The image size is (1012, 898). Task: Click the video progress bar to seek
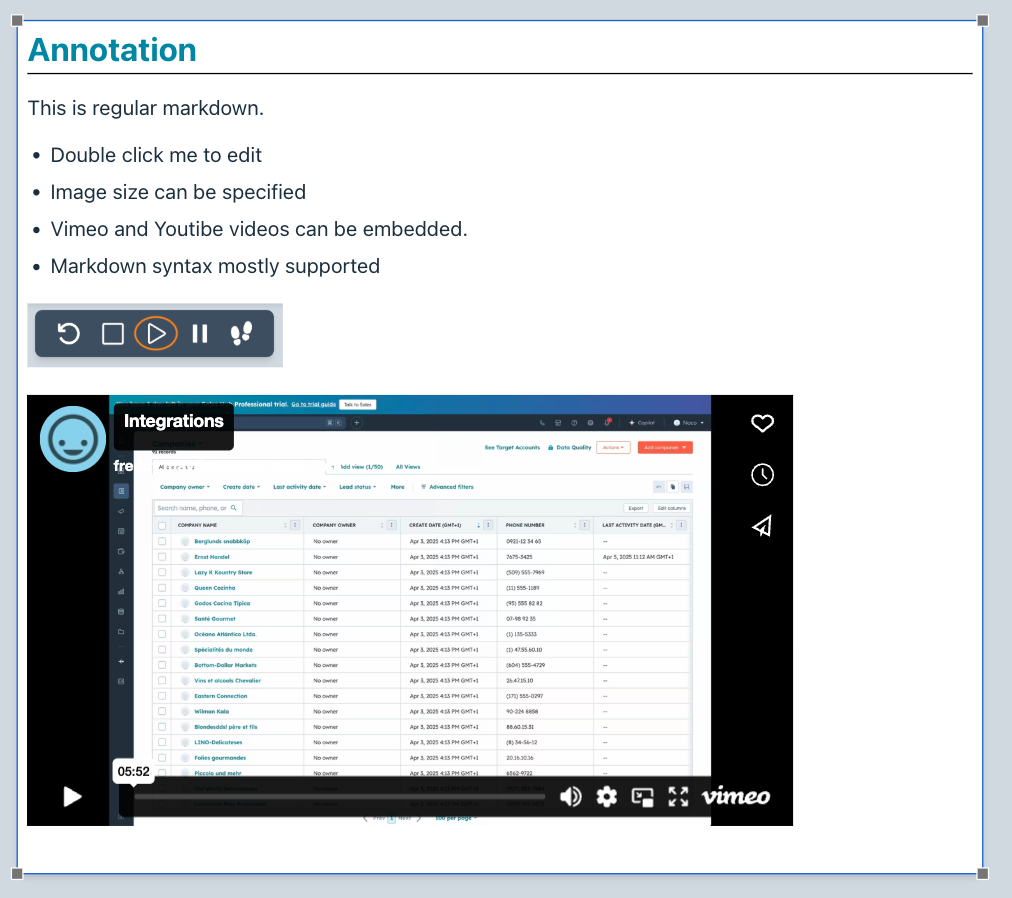340,797
